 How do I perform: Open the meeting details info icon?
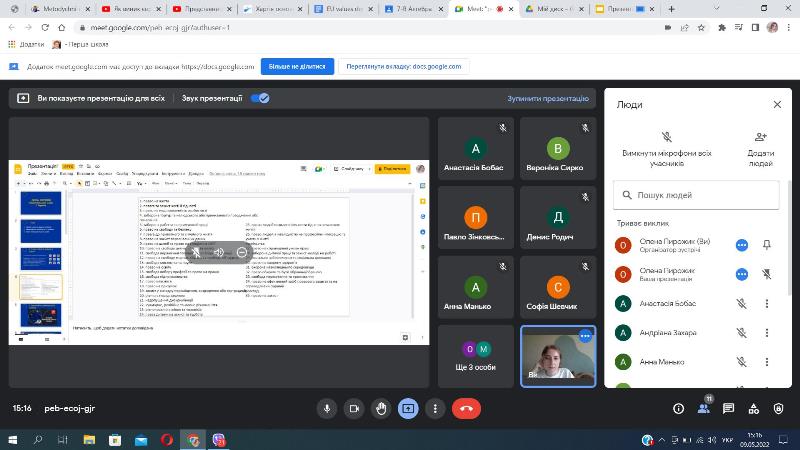(678, 408)
